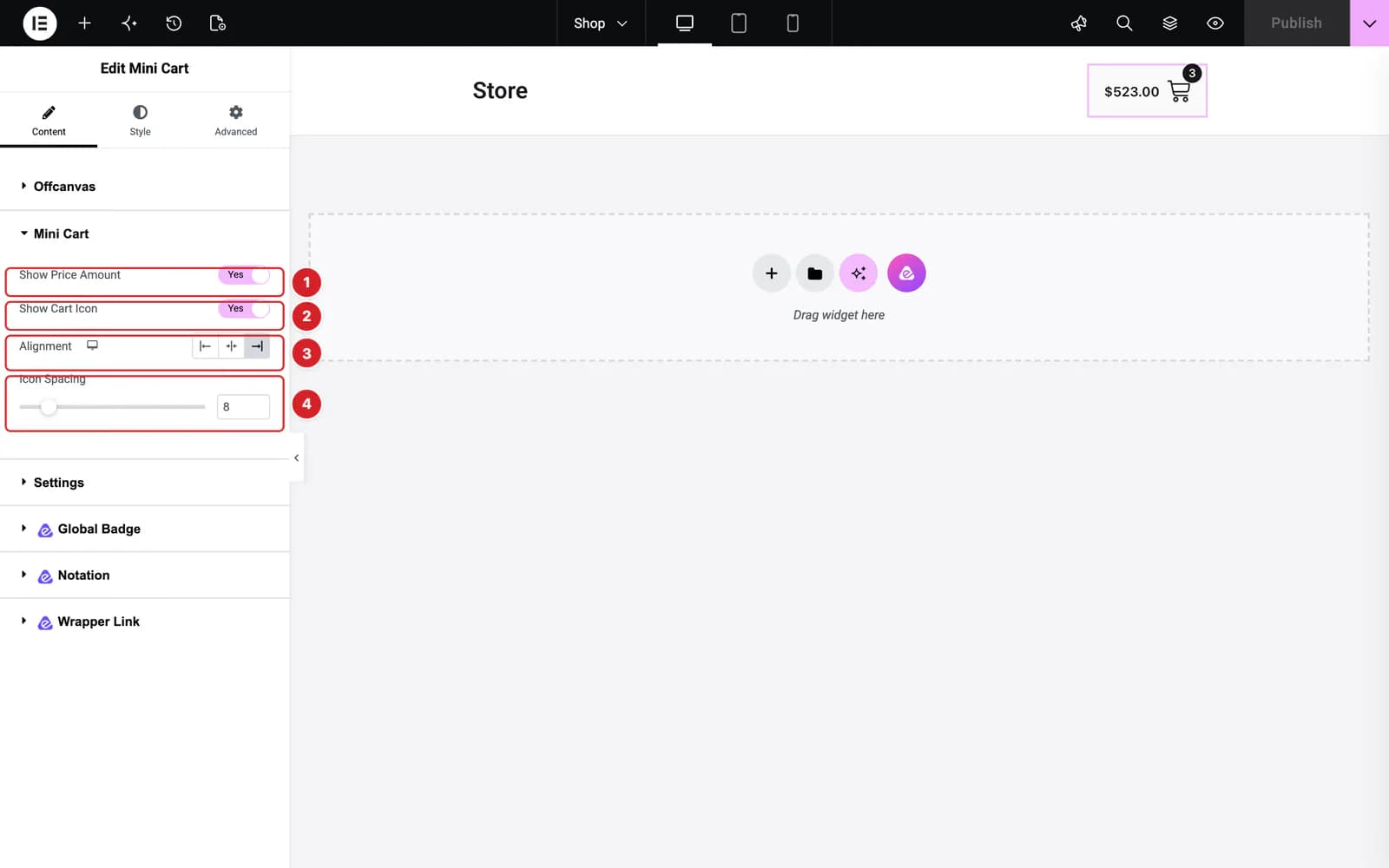Open the page settings document icon
The width and height of the screenshot is (1389, 868).
[218, 23]
